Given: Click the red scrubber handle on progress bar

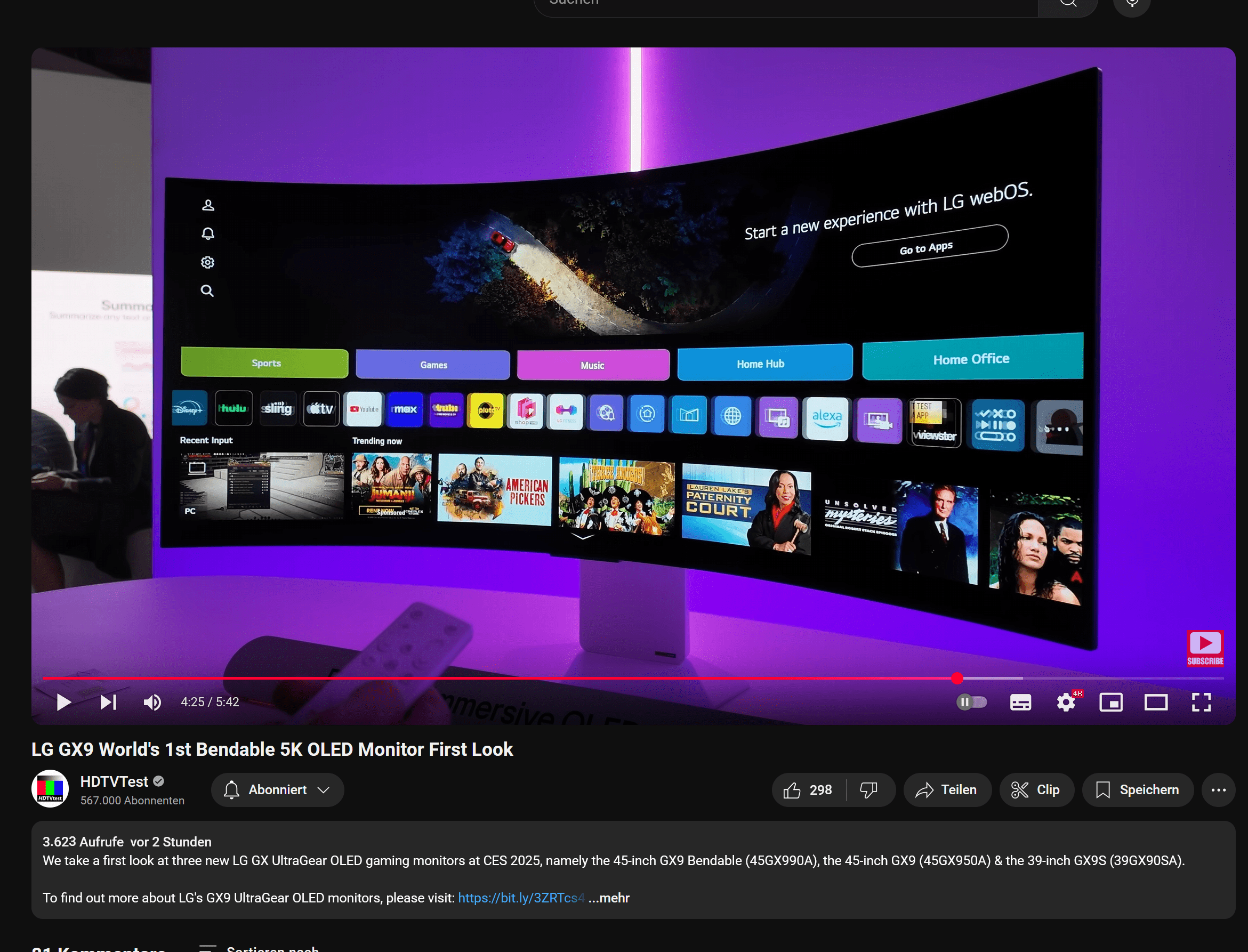Looking at the screenshot, I should point(957,677).
